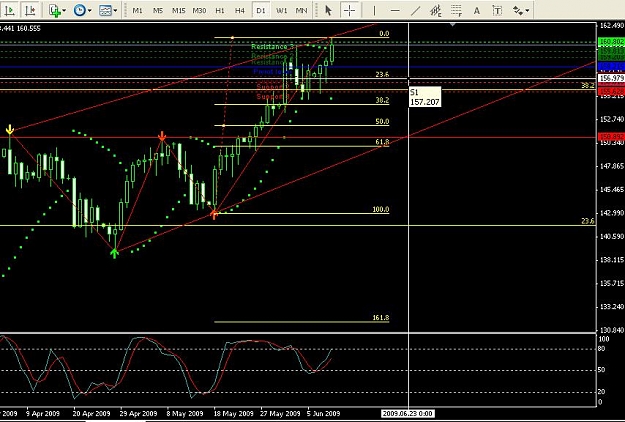Select the Fibonacci 61.8 level label

click(382, 142)
